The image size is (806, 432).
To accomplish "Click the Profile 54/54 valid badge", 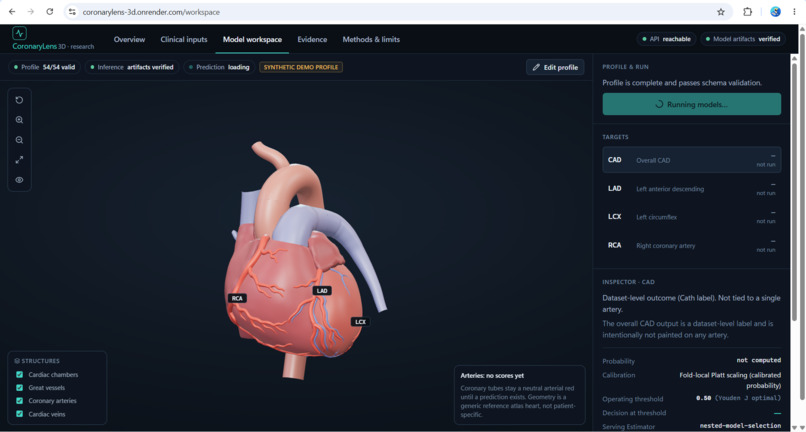I will 45,67.
